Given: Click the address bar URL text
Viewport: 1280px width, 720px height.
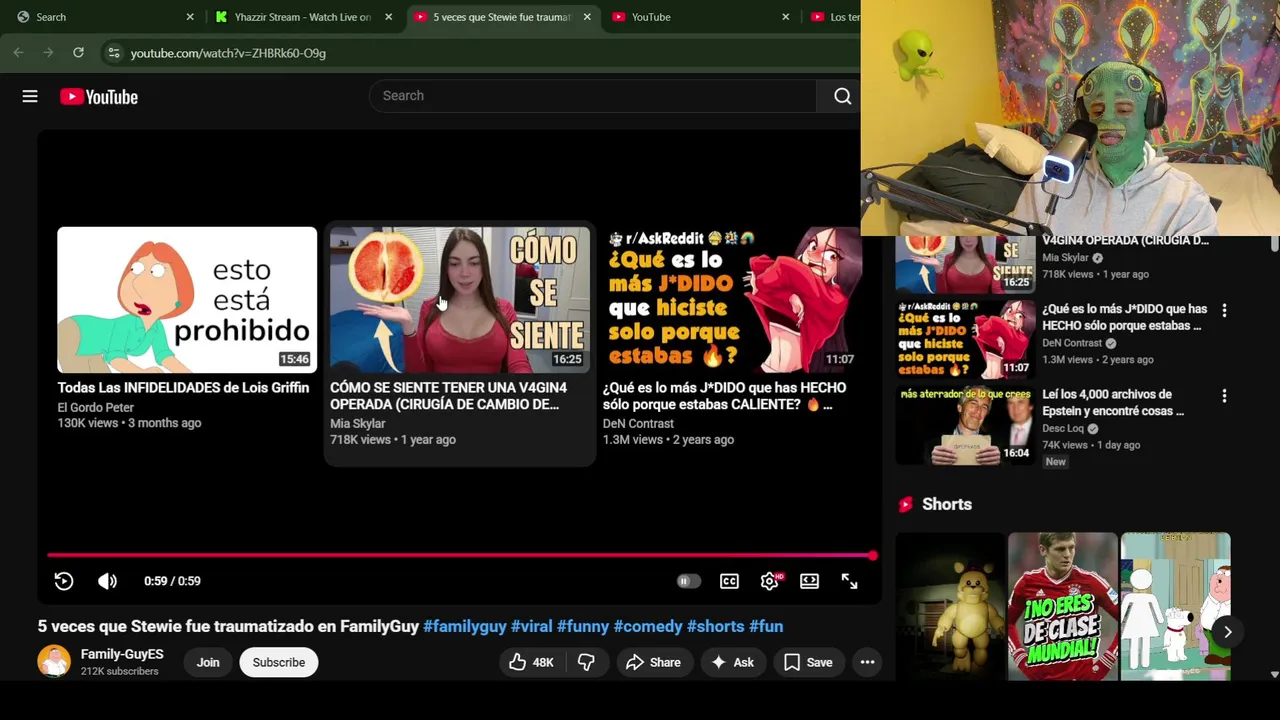Looking at the screenshot, I should (x=228, y=53).
